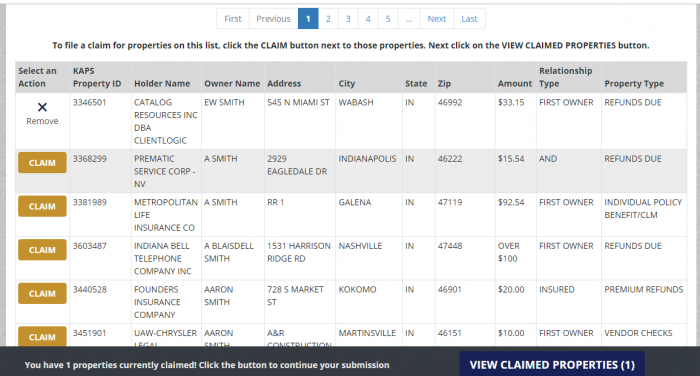700x376 pixels.
Task: Select the Previous page link
Action: [x=273, y=19]
